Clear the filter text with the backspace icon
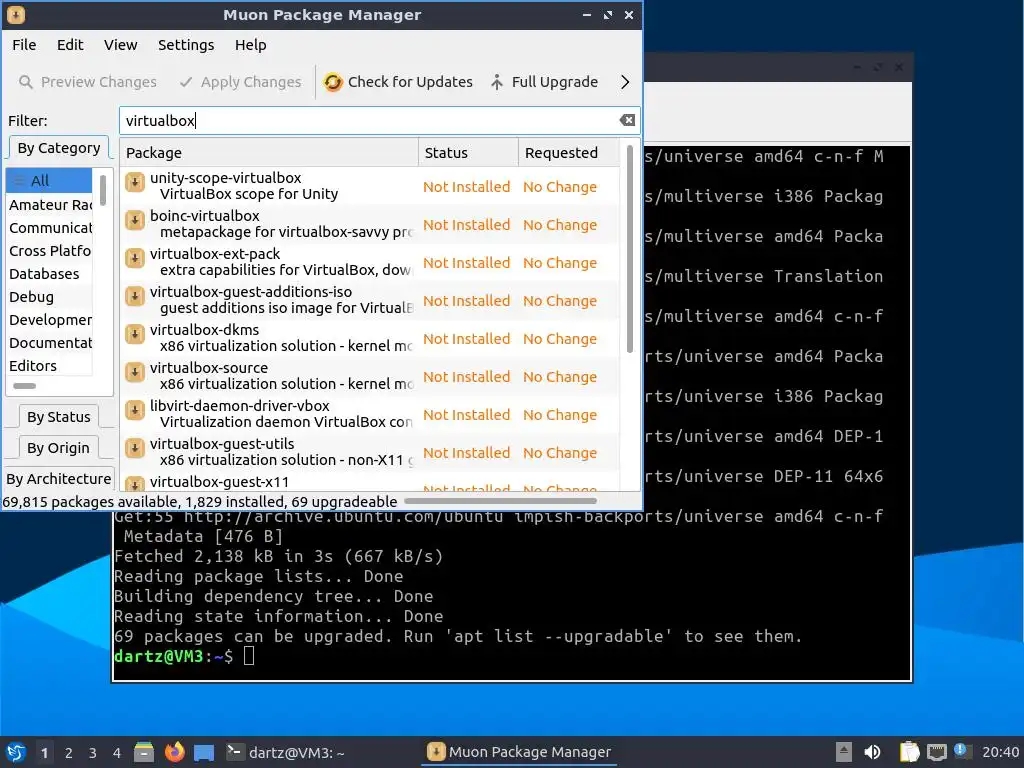Screen dimensions: 1024x768 click(627, 120)
